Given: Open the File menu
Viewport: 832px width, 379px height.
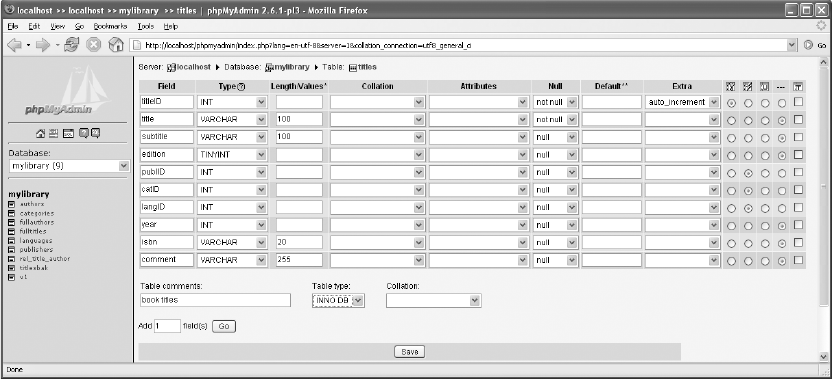Looking at the screenshot, I should tap(13, 26).
